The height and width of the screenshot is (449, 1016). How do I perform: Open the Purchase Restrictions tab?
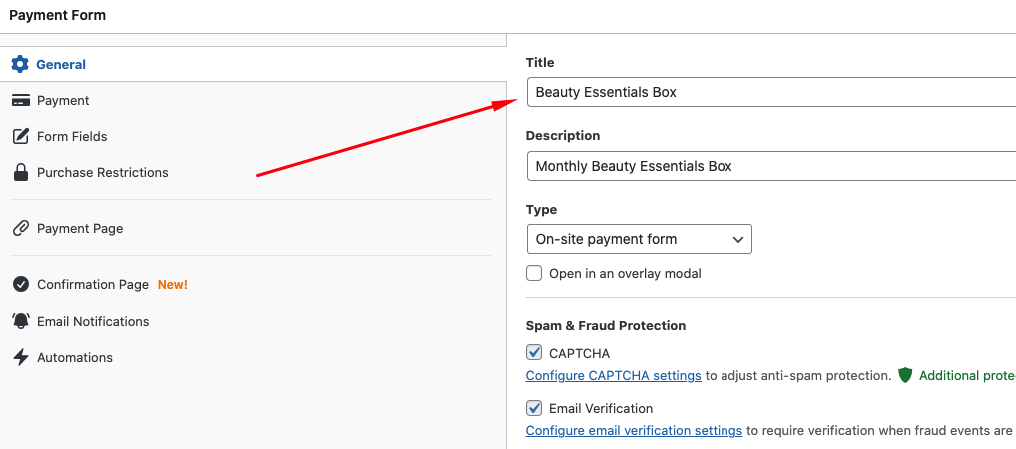pos(103,172)
